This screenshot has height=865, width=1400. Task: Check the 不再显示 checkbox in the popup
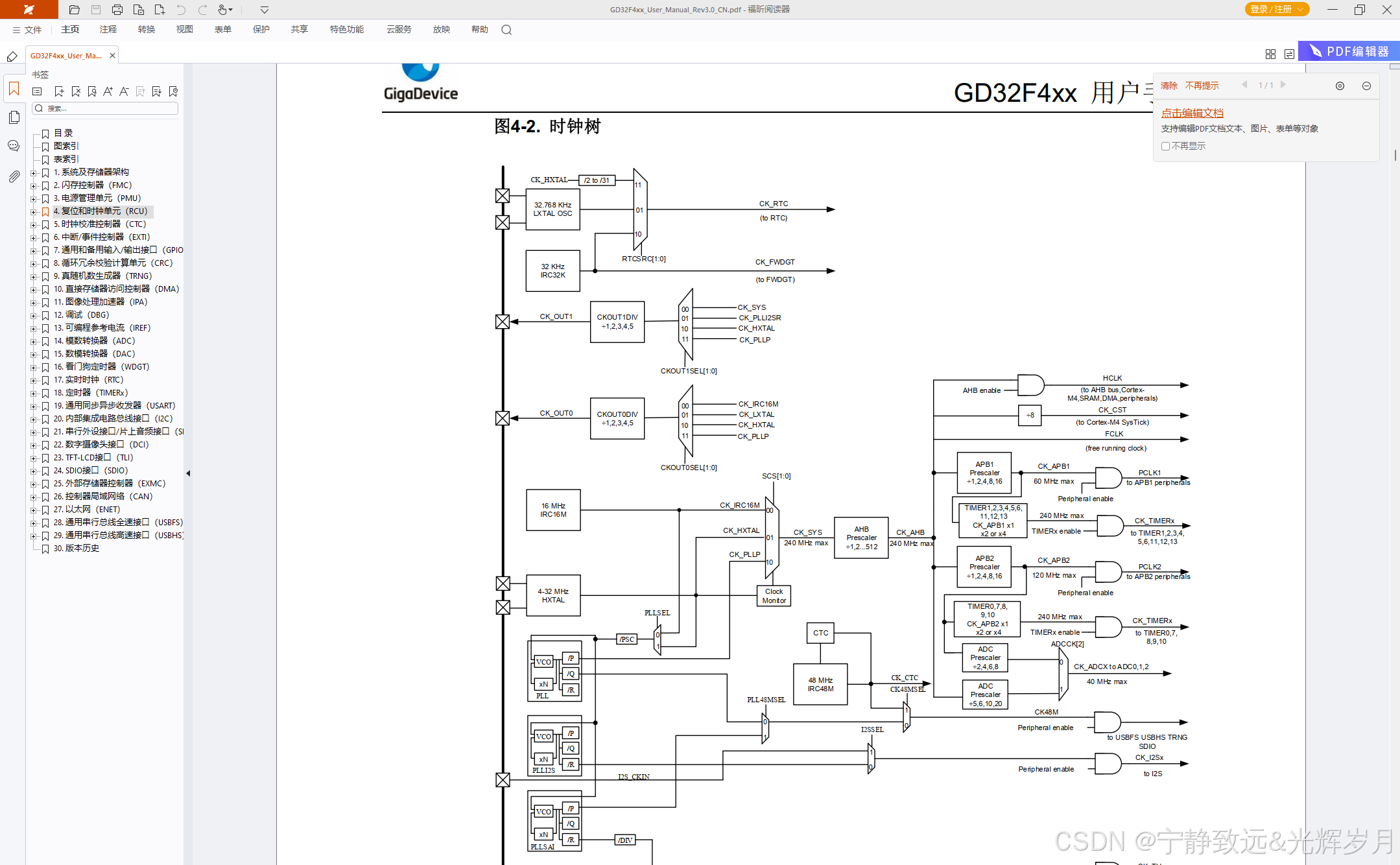pos(1166,146)
